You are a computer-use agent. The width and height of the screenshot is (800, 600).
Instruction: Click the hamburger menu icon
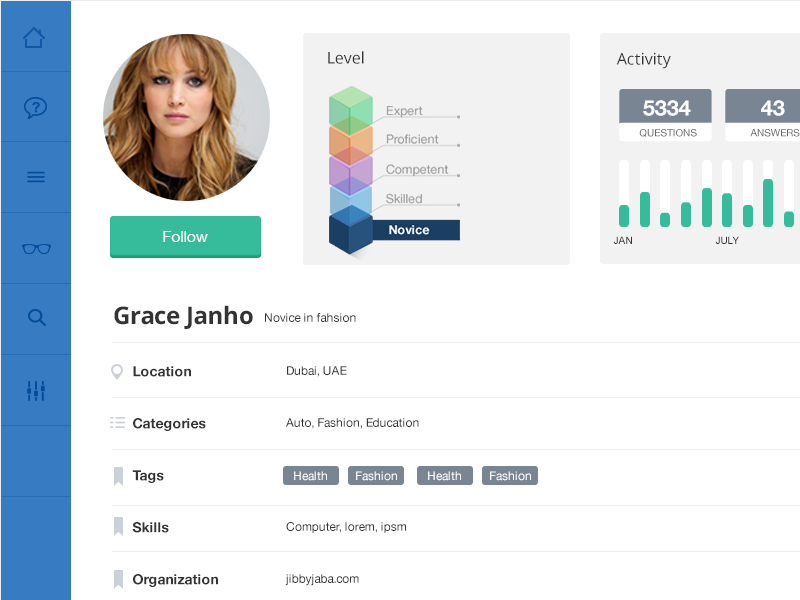[35, 176]
